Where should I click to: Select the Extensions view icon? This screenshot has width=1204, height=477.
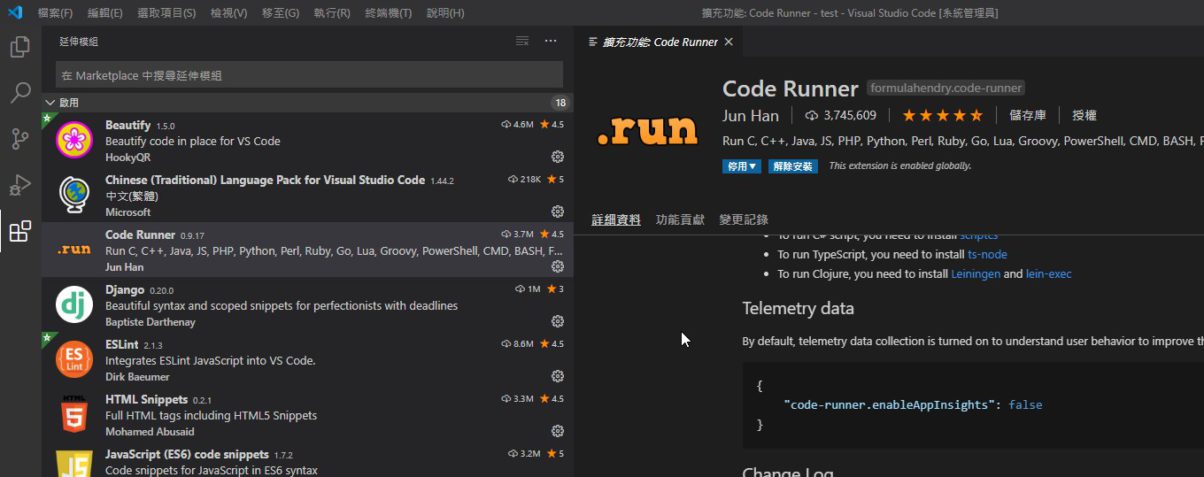[x=20, y=232]
